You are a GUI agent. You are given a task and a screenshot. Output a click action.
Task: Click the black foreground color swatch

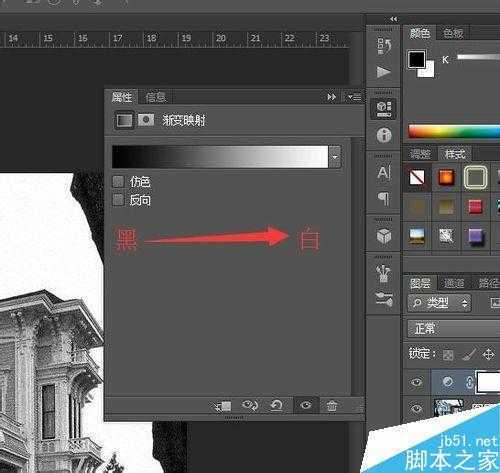416,59
